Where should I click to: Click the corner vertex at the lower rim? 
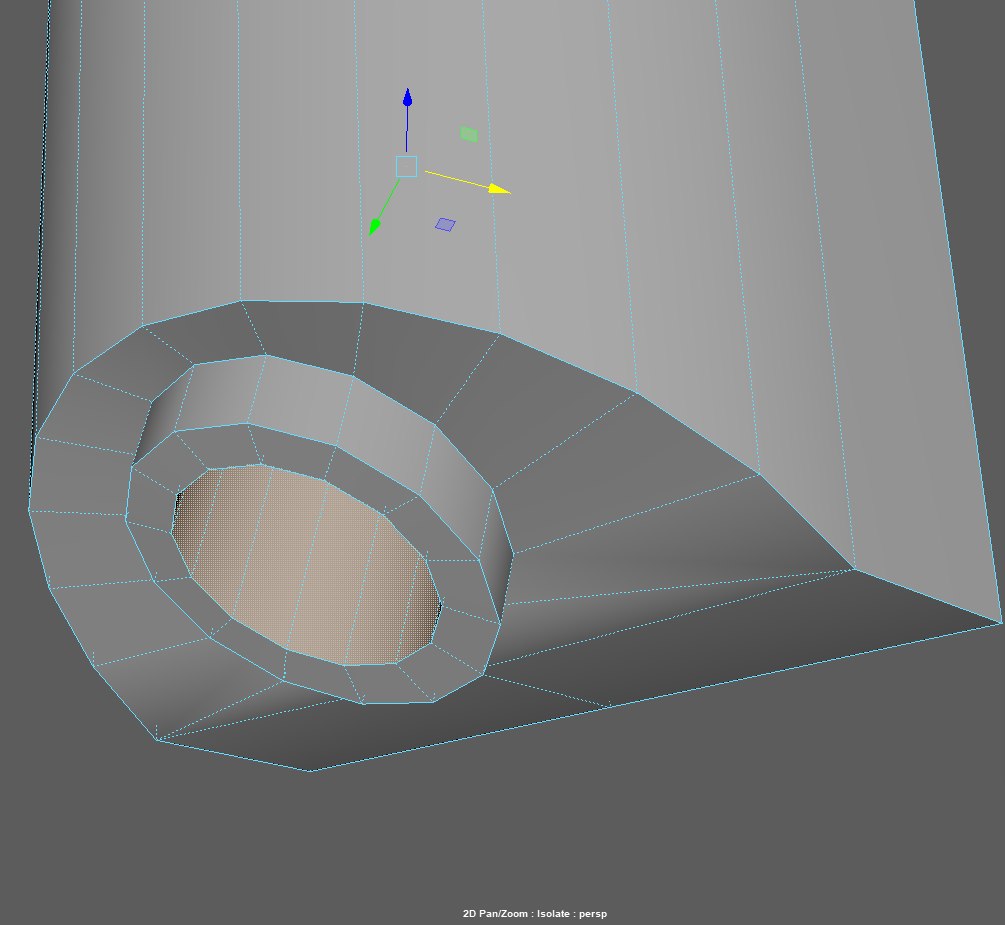click(158, 741)
